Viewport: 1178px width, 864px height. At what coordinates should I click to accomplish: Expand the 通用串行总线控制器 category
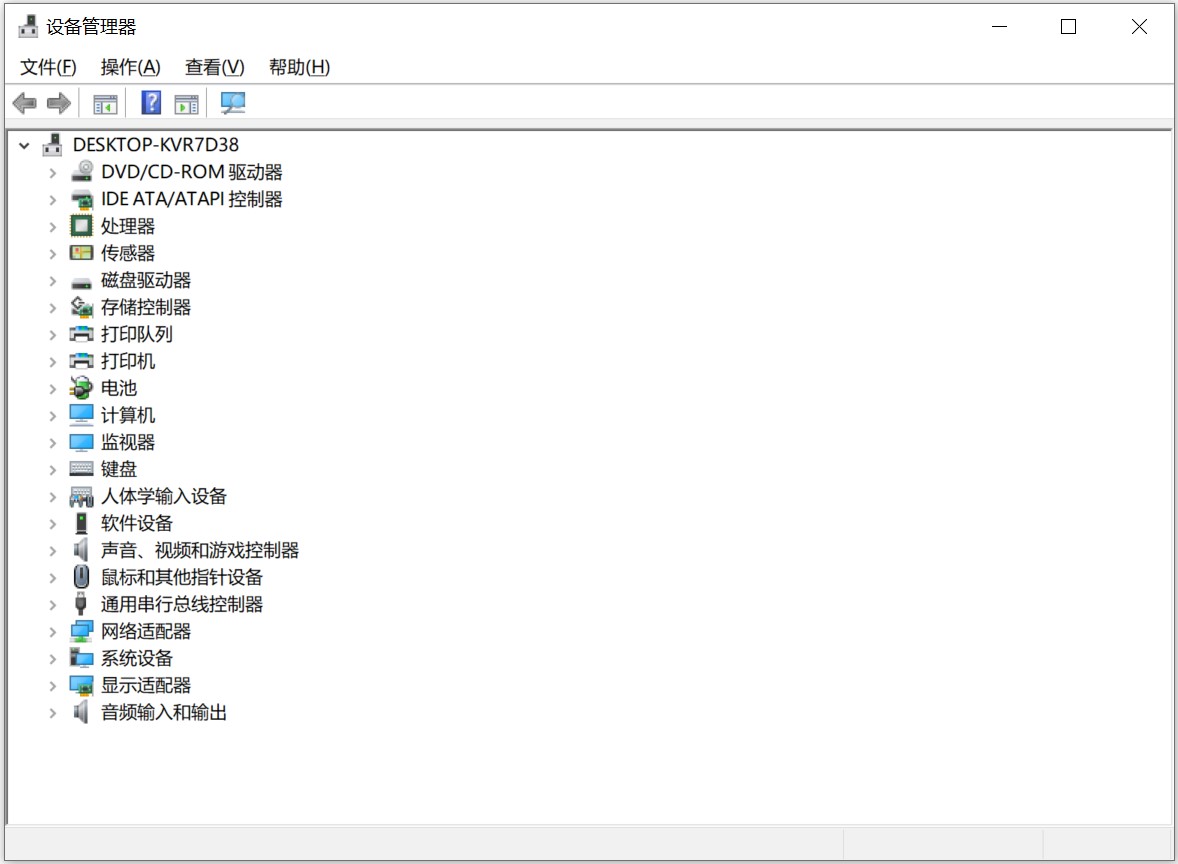tap(53, 606)
